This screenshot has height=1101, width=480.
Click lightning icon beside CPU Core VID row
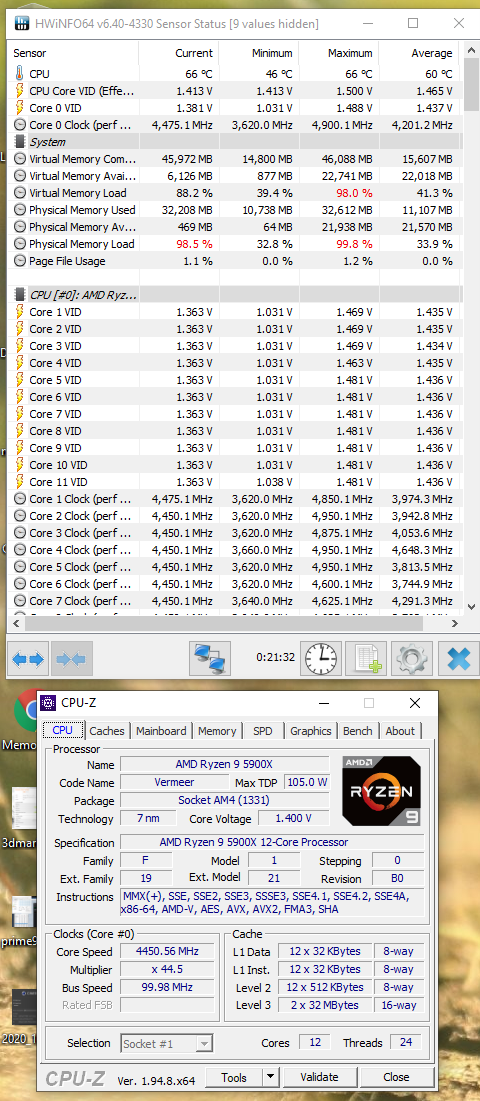click(19, 91)
